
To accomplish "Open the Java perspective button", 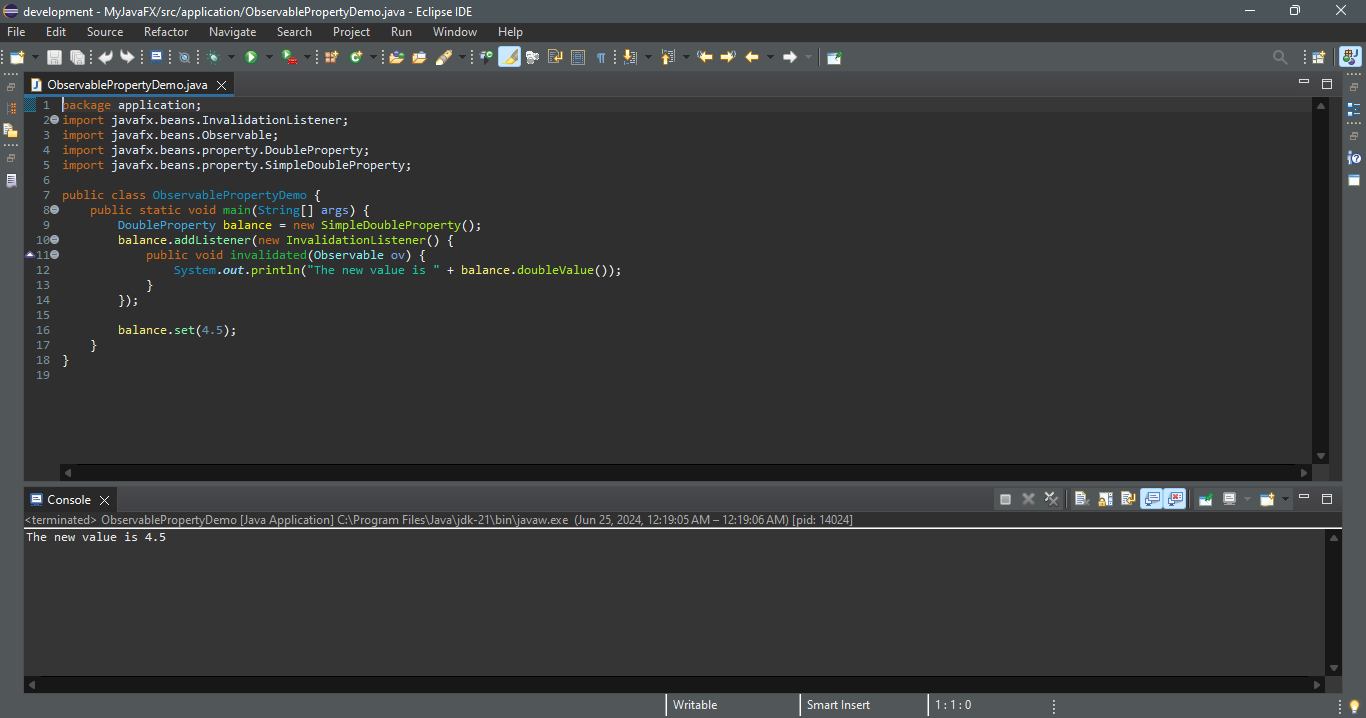I will pyautogui.click(x=1350, y=57).
